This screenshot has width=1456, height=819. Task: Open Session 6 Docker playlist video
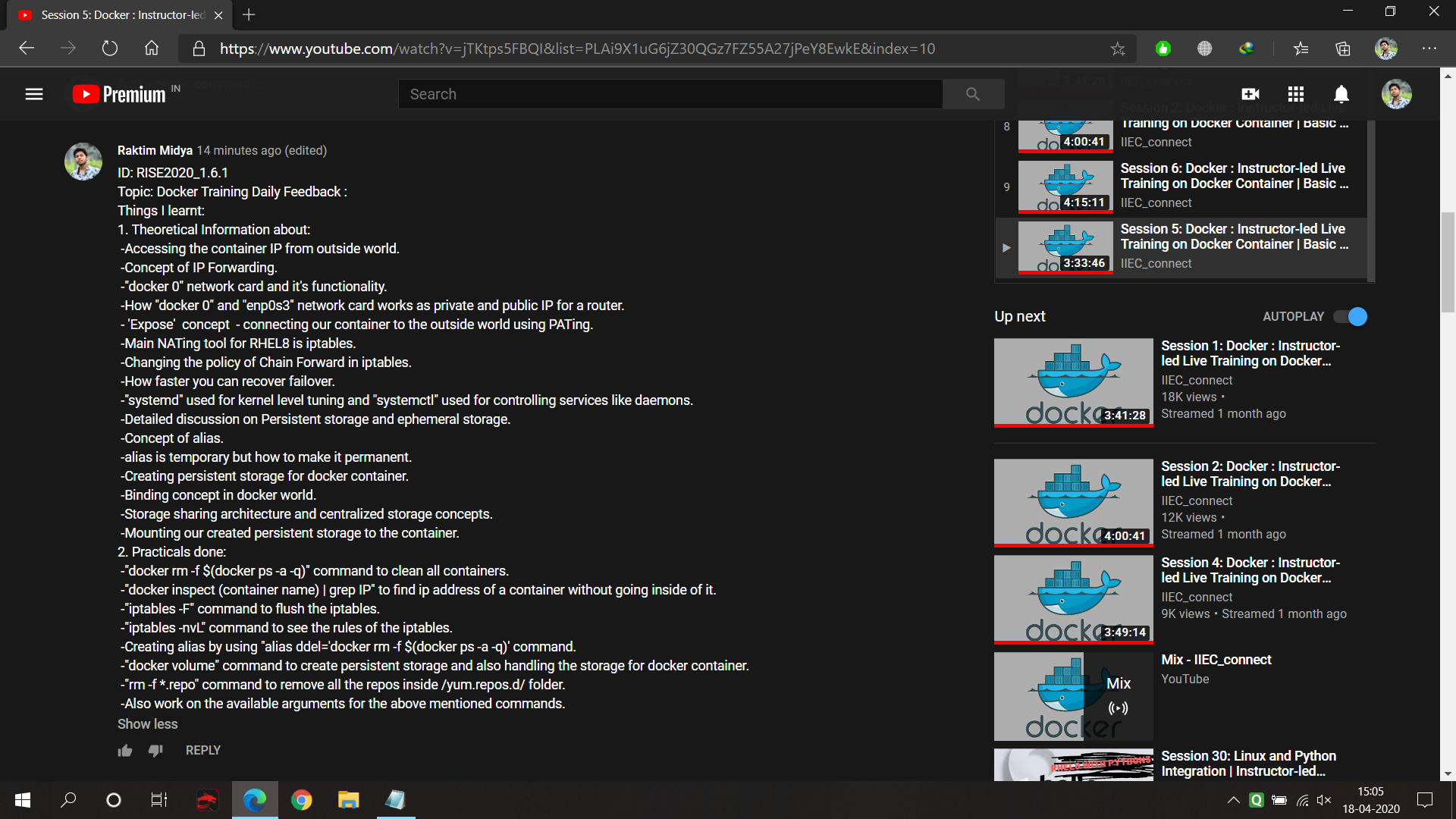click(1232, 176)
